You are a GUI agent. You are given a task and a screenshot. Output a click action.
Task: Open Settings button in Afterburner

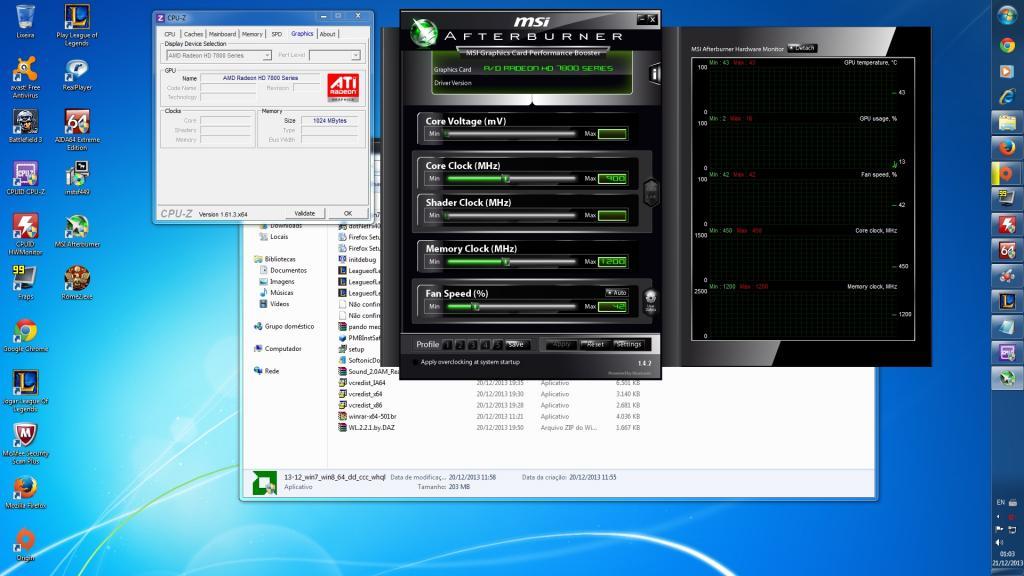[629, 345]
